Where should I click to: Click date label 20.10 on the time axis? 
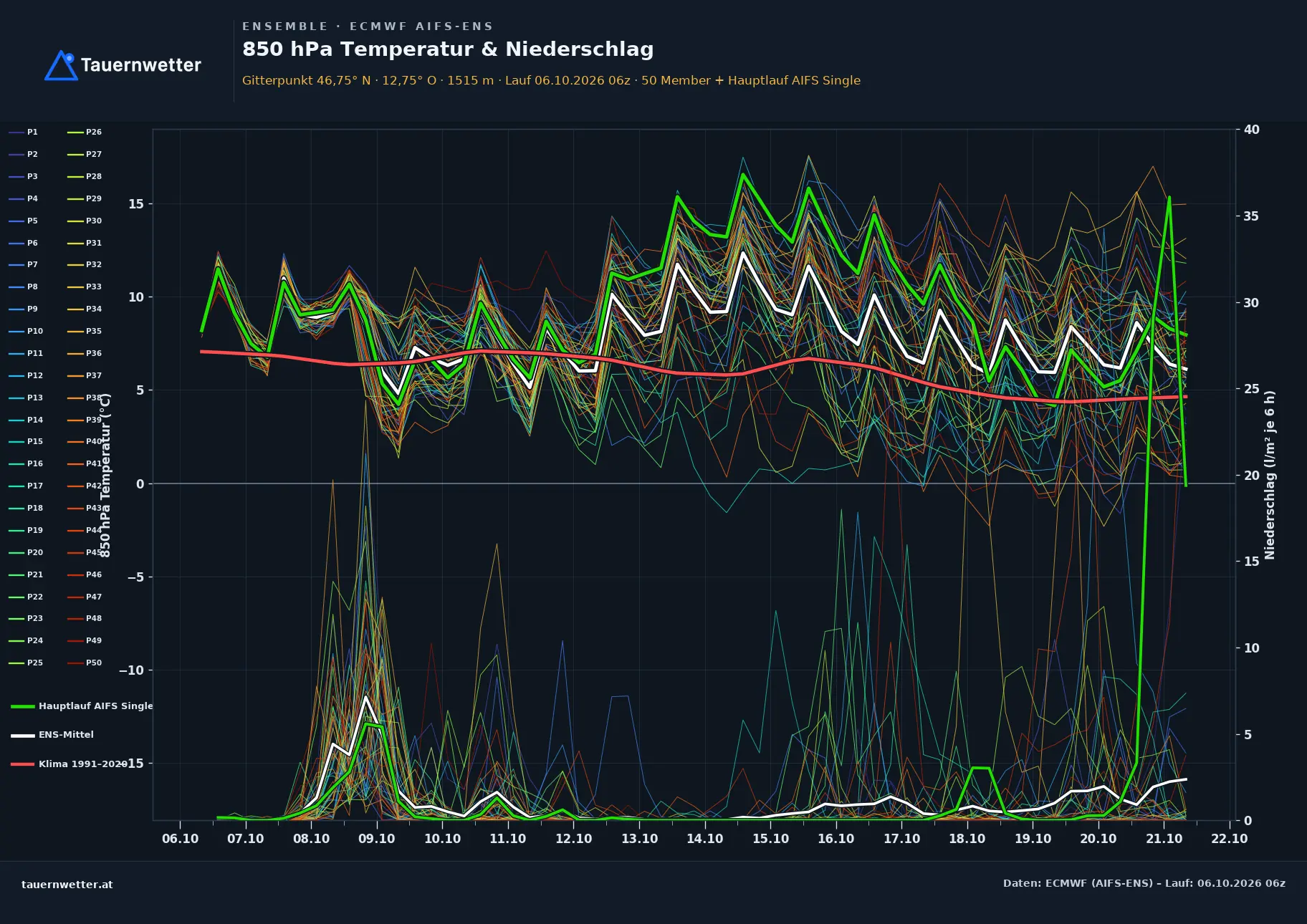coord(1098,839)
